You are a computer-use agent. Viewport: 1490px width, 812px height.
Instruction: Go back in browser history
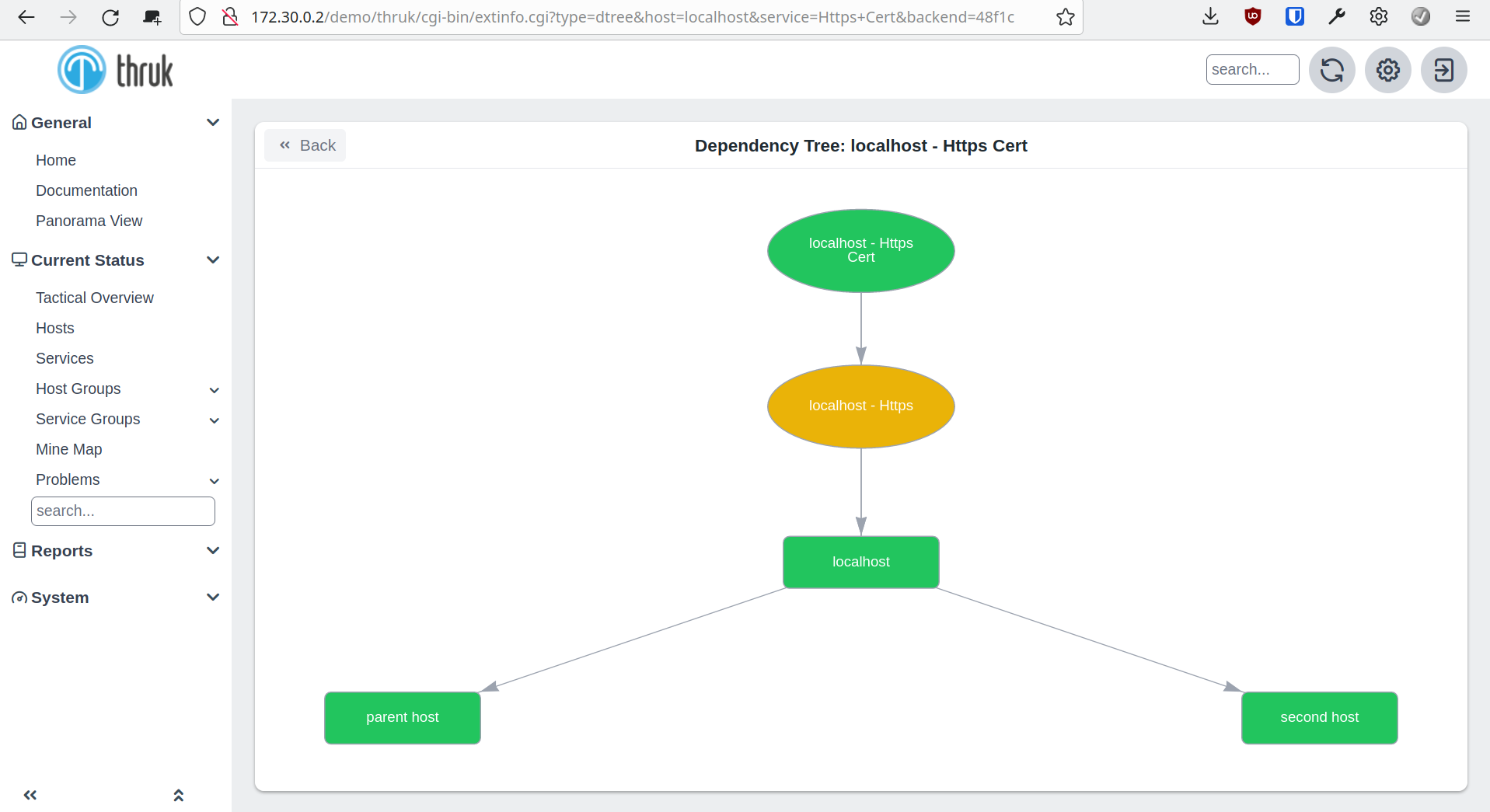tap(26, 17)
